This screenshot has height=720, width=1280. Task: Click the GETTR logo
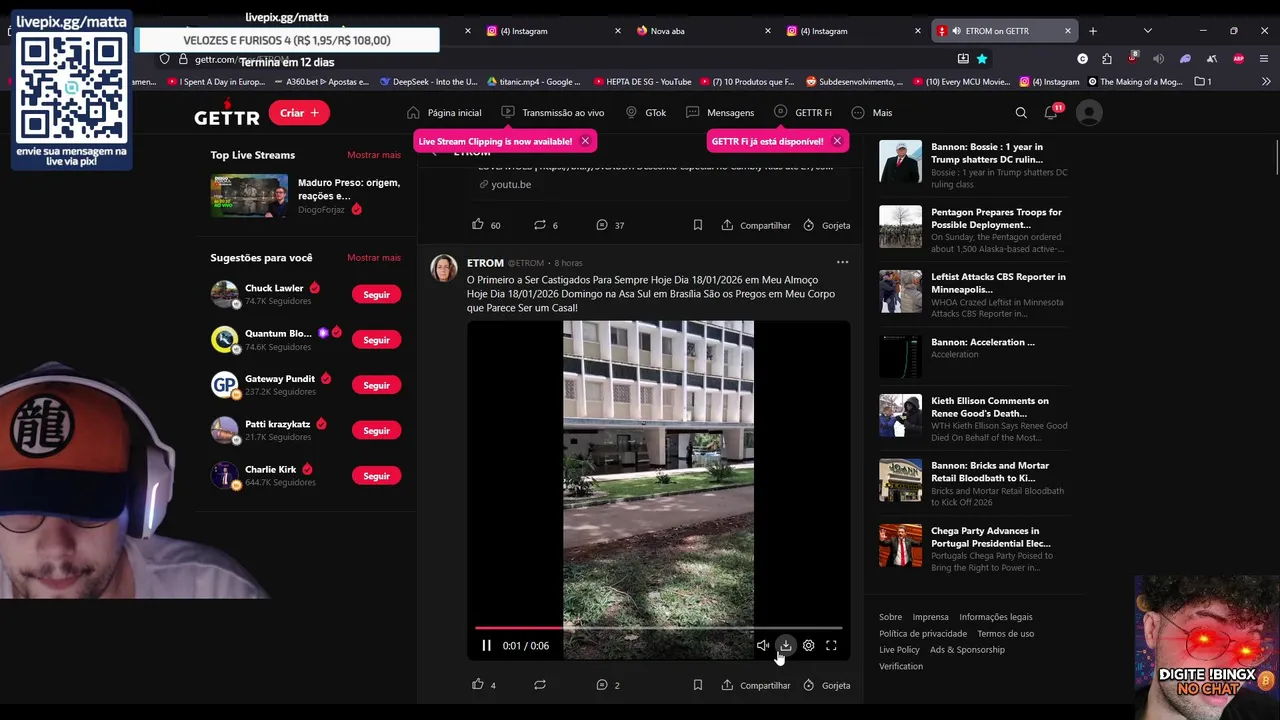[227, 114]
